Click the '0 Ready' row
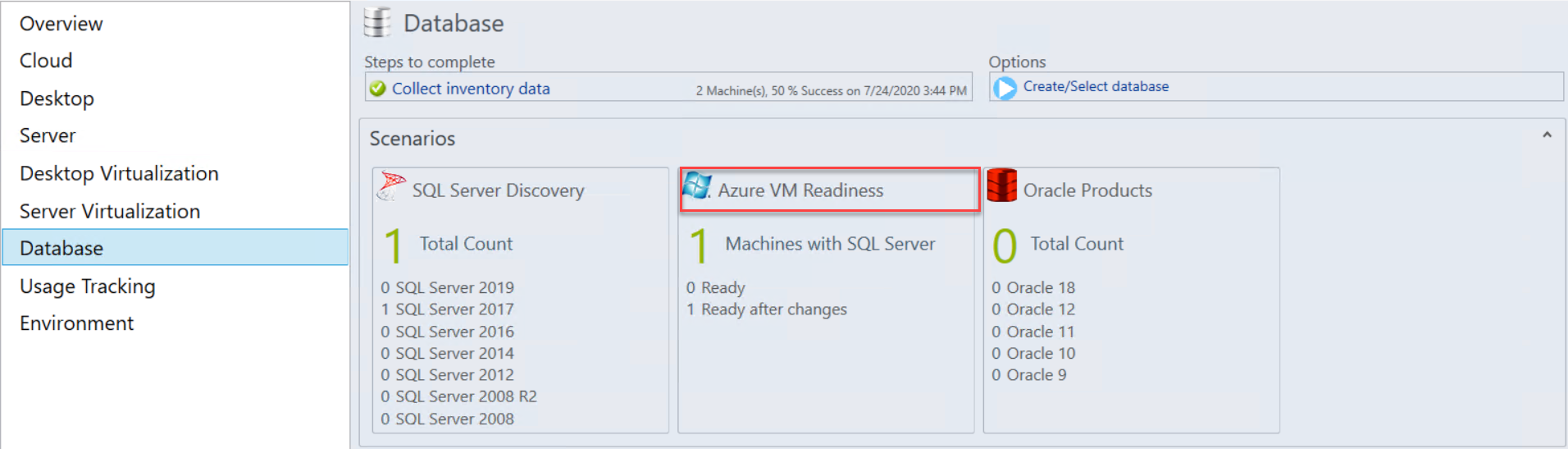Image resolution: width=1568 pixels, height=449 pixels. pos(715,287)
